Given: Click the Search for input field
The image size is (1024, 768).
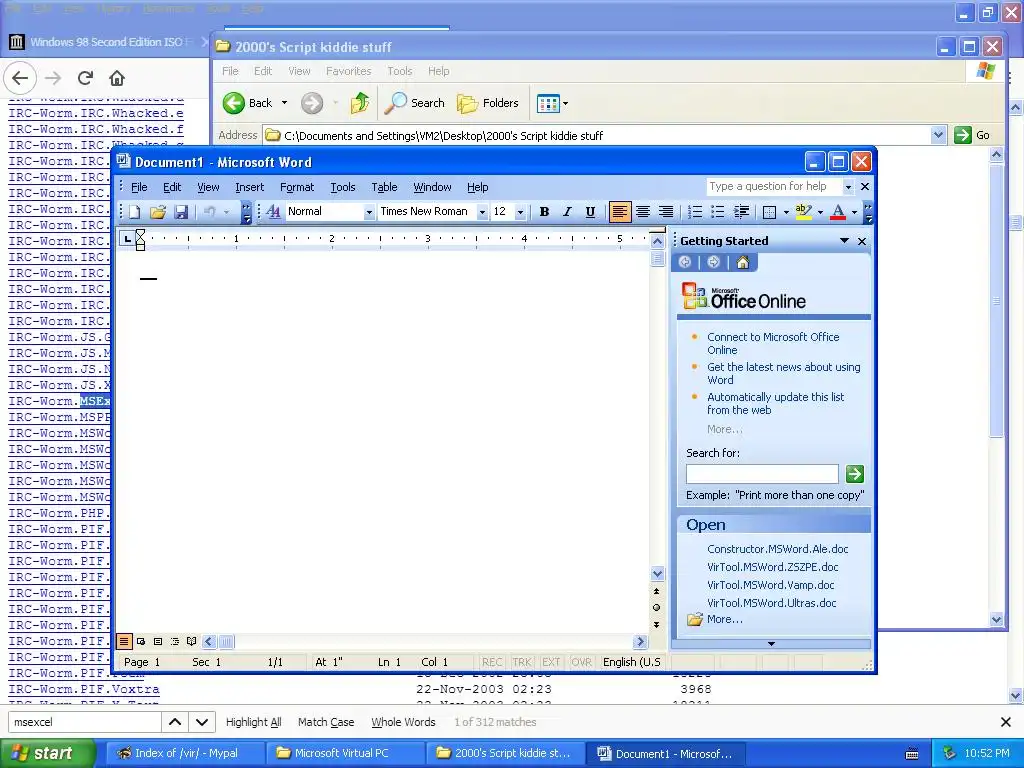Looking at the screenshot, I should tap(762, 474).
